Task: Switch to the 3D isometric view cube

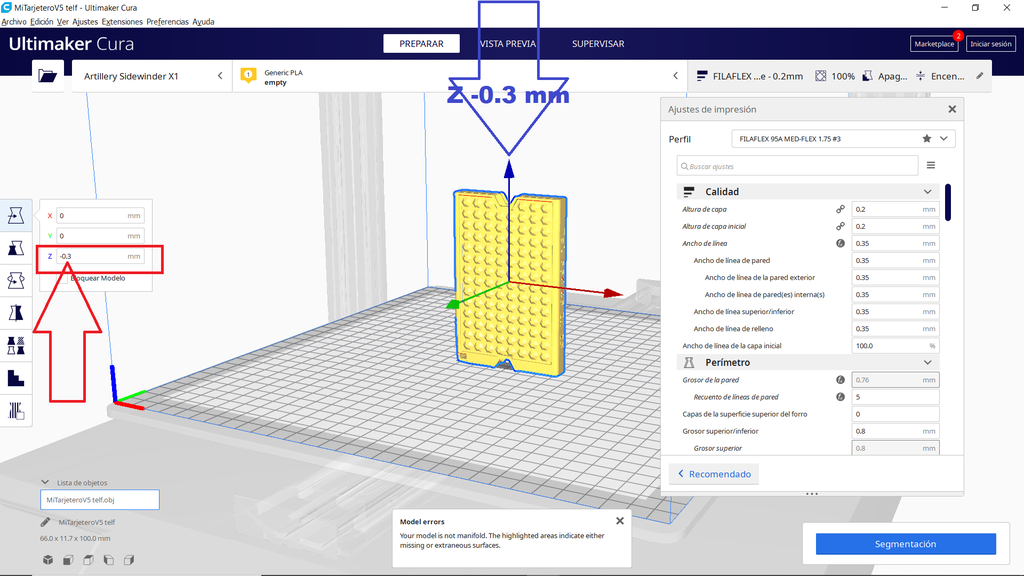Action: click(x=48, y=560)
